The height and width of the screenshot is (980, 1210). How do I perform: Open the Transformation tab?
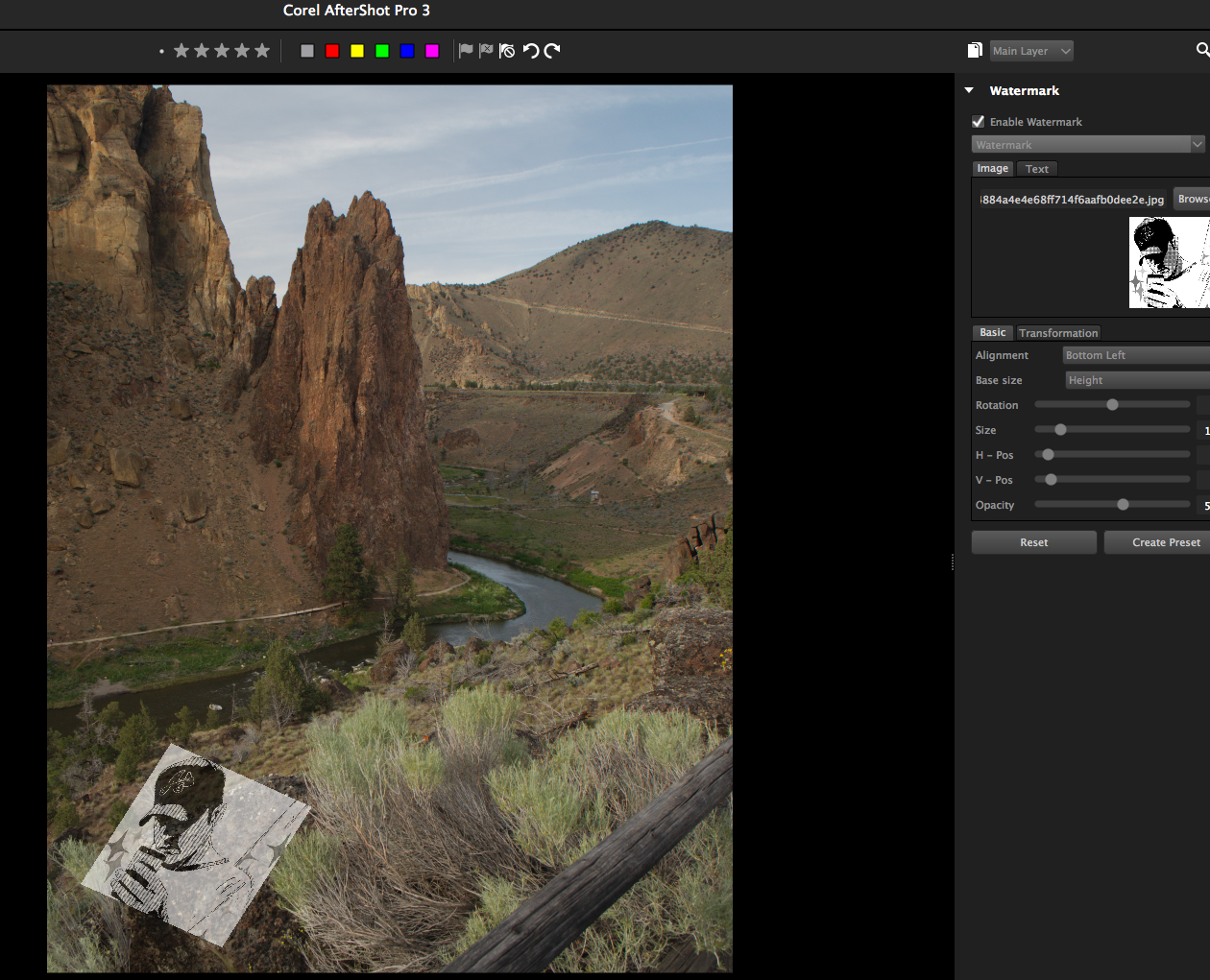[1057, 333]
